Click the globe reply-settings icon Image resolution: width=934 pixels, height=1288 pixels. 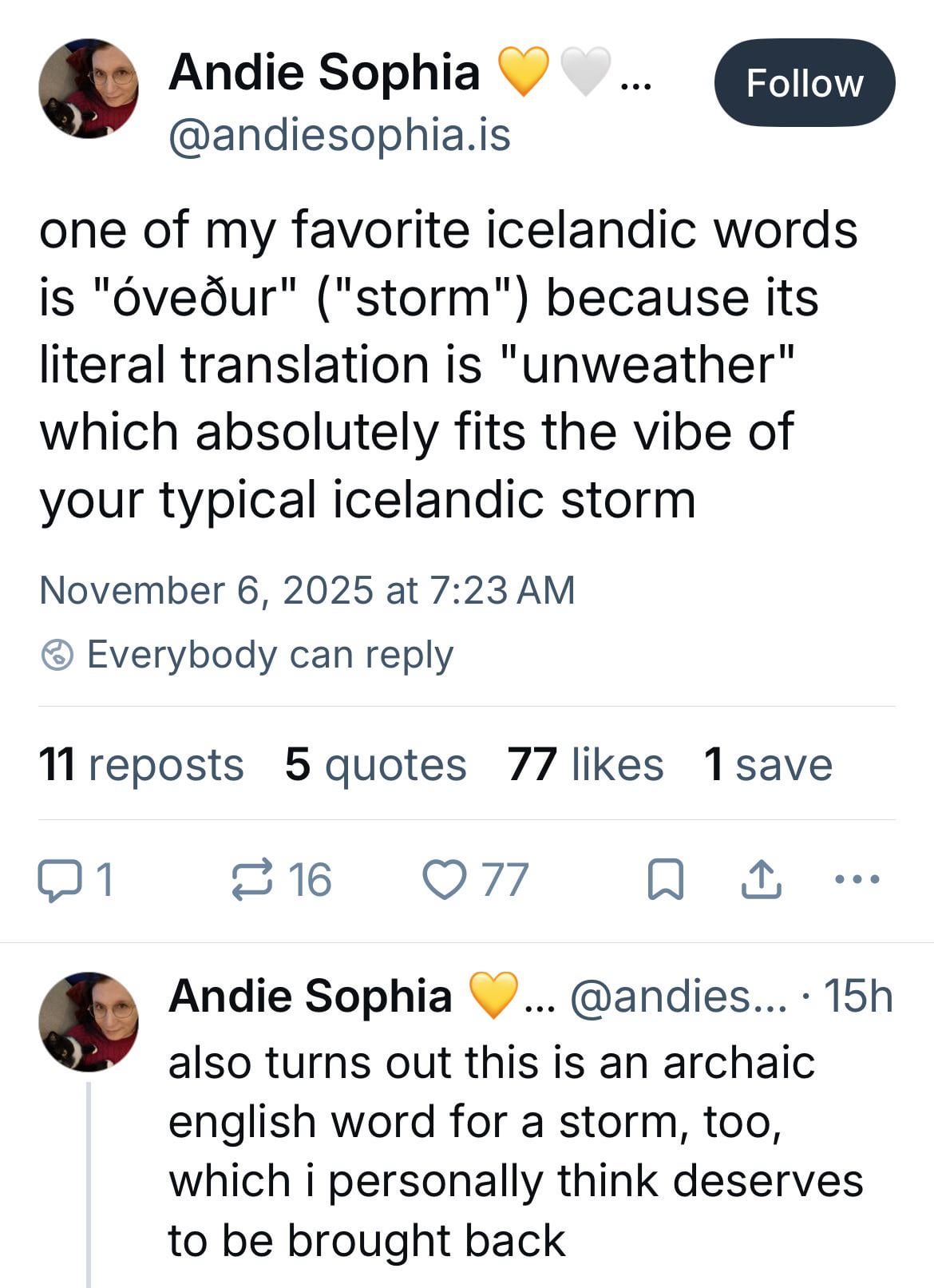point(57,656)
